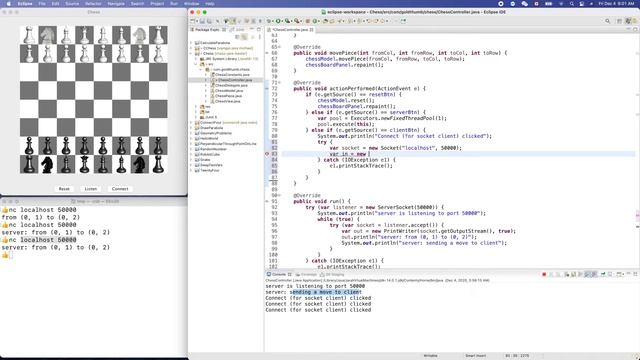Screen dimensions: 640x360
Task: Select ChessConstants.java in Package Explorer
Action: click(232, 75)
